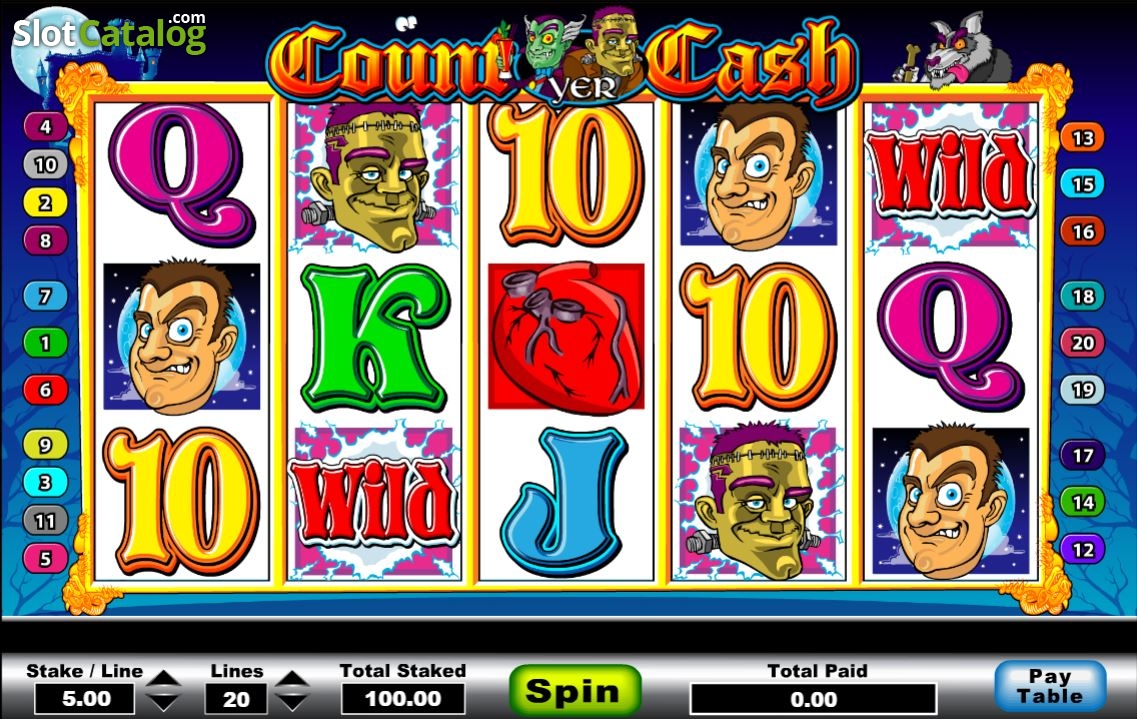Screen dimensions: 1137x719
Task: Select payline 13 marker
Action: [x=1083, y=138]
